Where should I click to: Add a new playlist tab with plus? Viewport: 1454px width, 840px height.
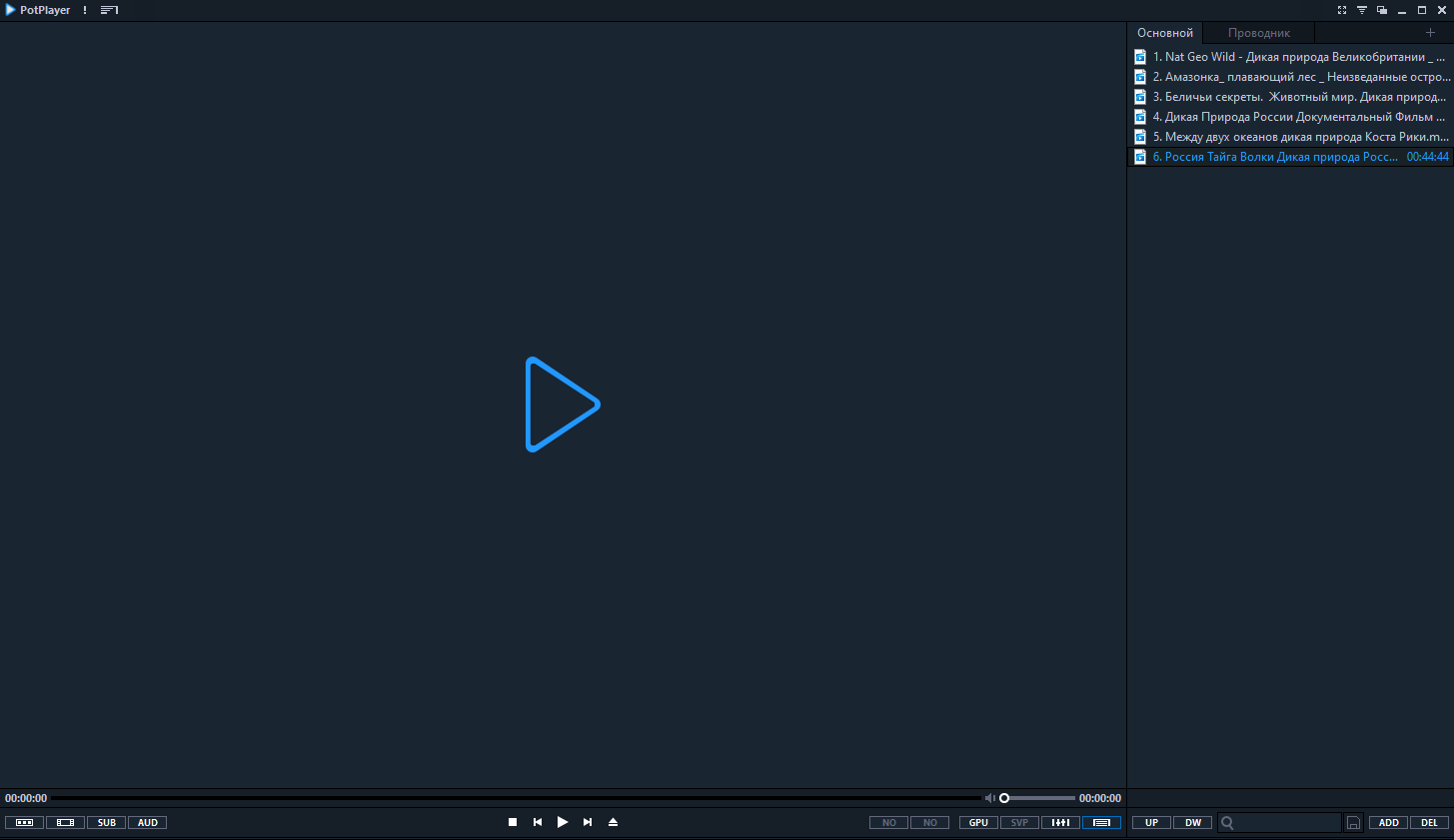1430,33
